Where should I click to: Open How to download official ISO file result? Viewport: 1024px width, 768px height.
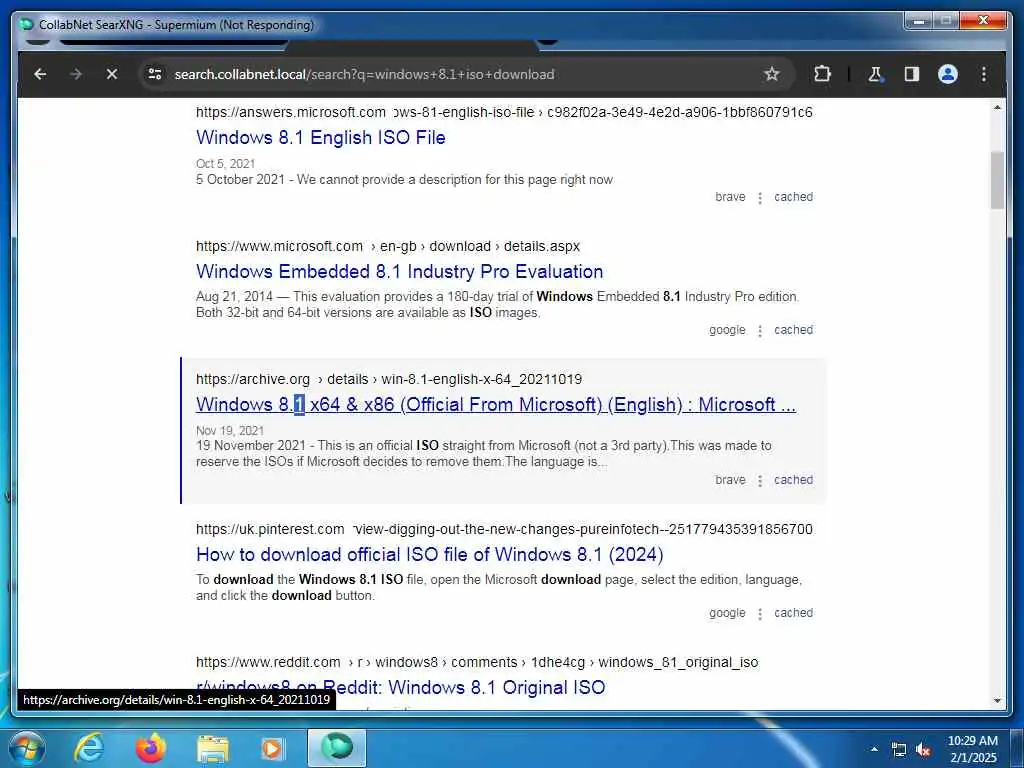(x=430, y=554)
